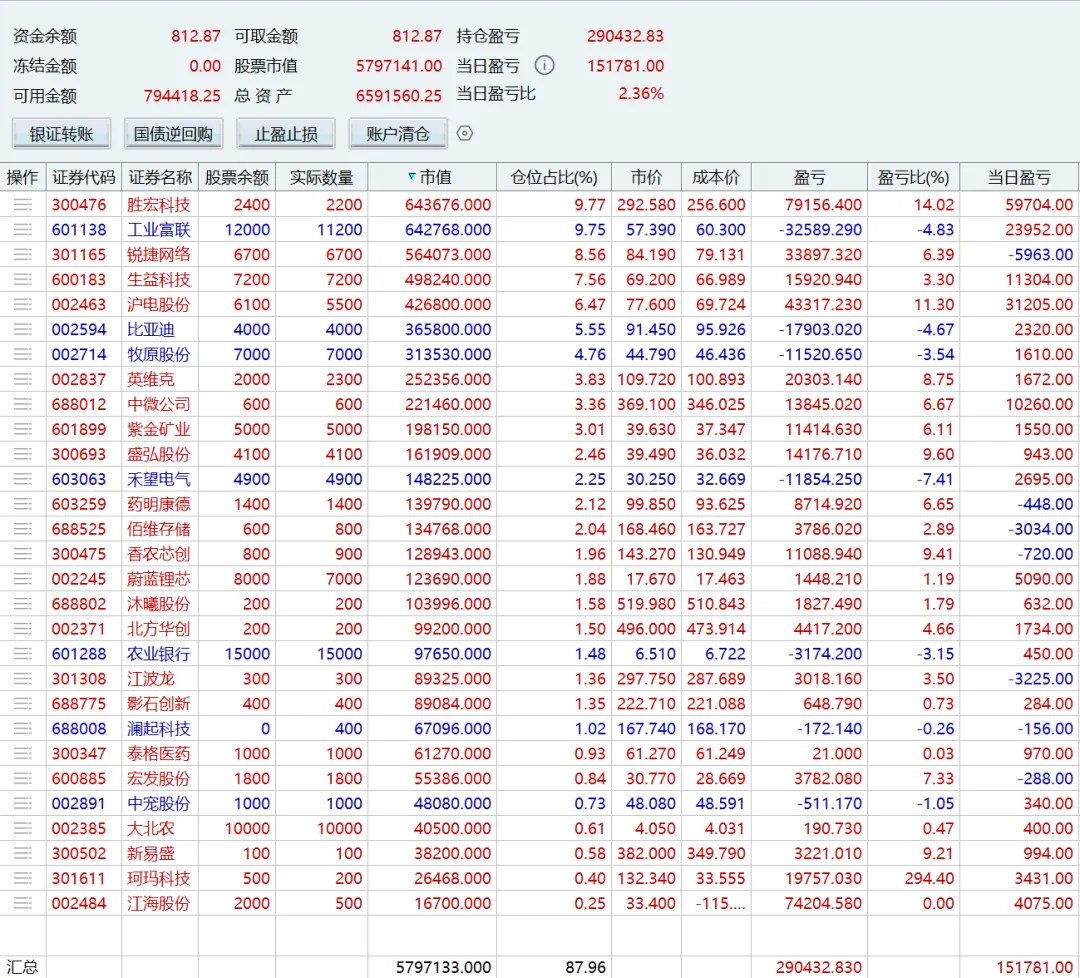Select the 珂玛科技 stock name
The image size is (1080, 978).
(x=158, y=878)
